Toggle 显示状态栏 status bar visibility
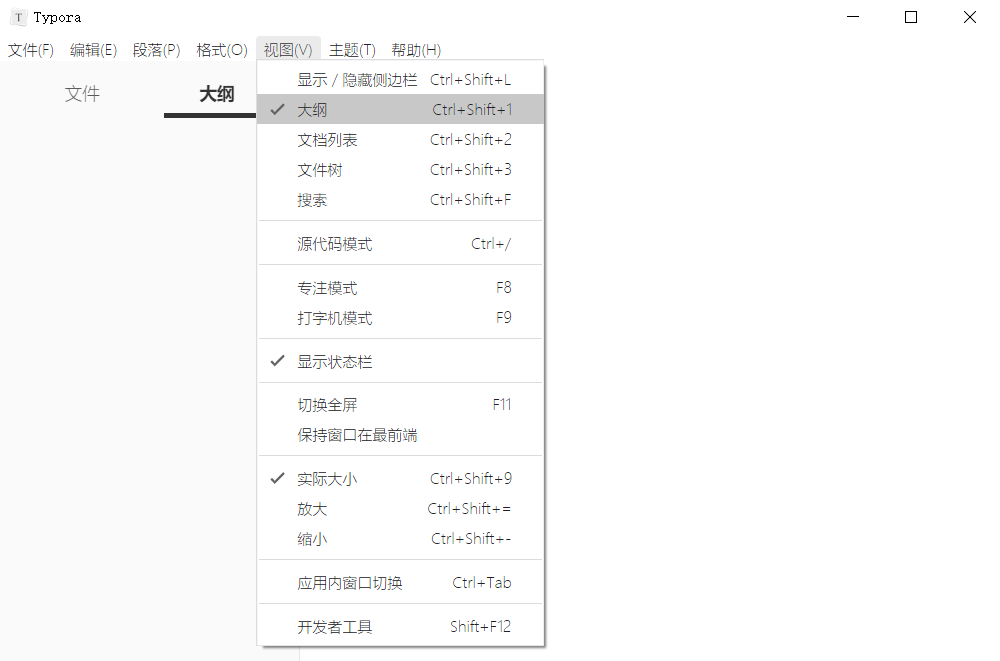The height and width of the screenshot is (661, 1000). tap(335, 360)
